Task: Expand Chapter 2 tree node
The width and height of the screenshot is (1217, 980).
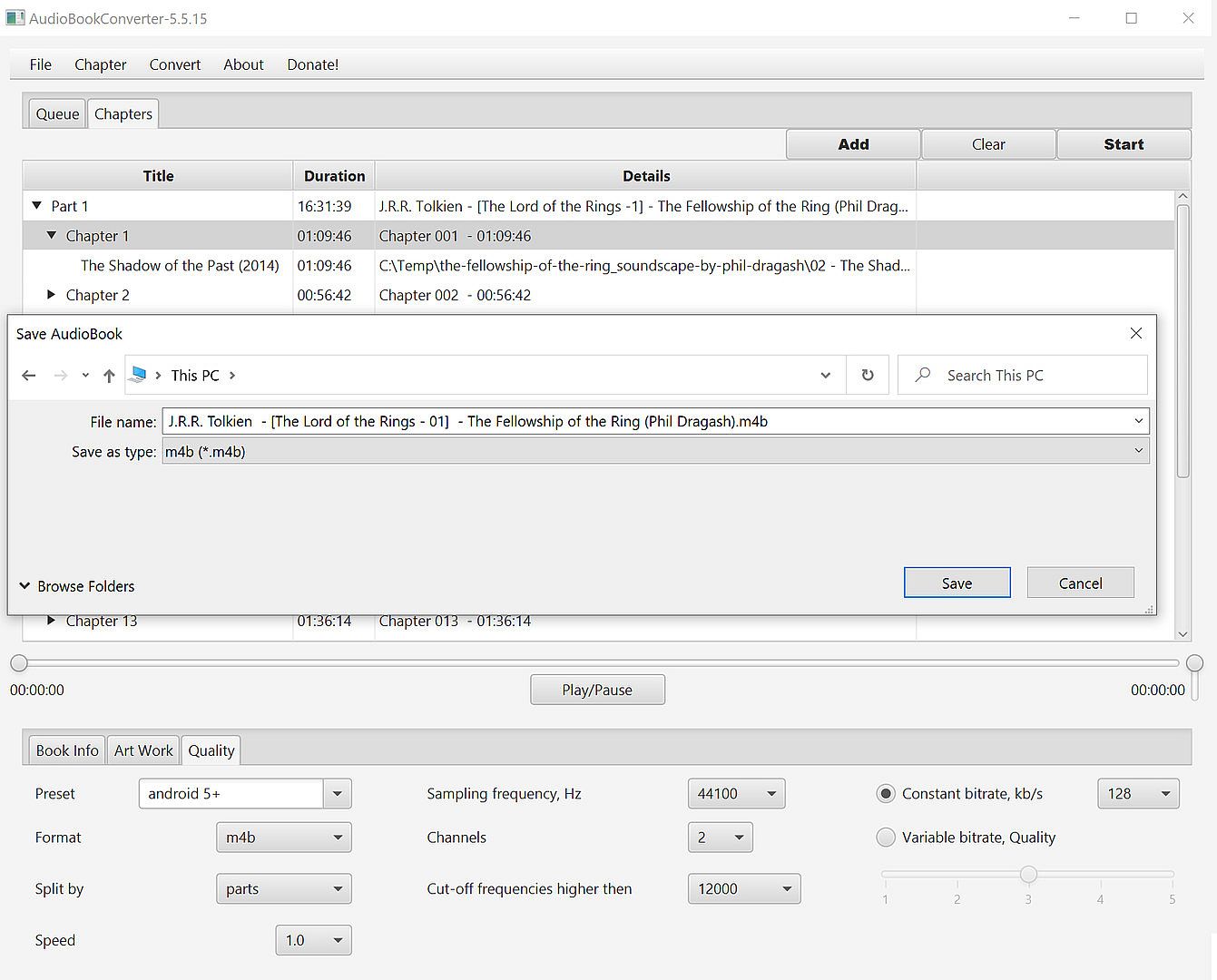Action: point(52,295)
